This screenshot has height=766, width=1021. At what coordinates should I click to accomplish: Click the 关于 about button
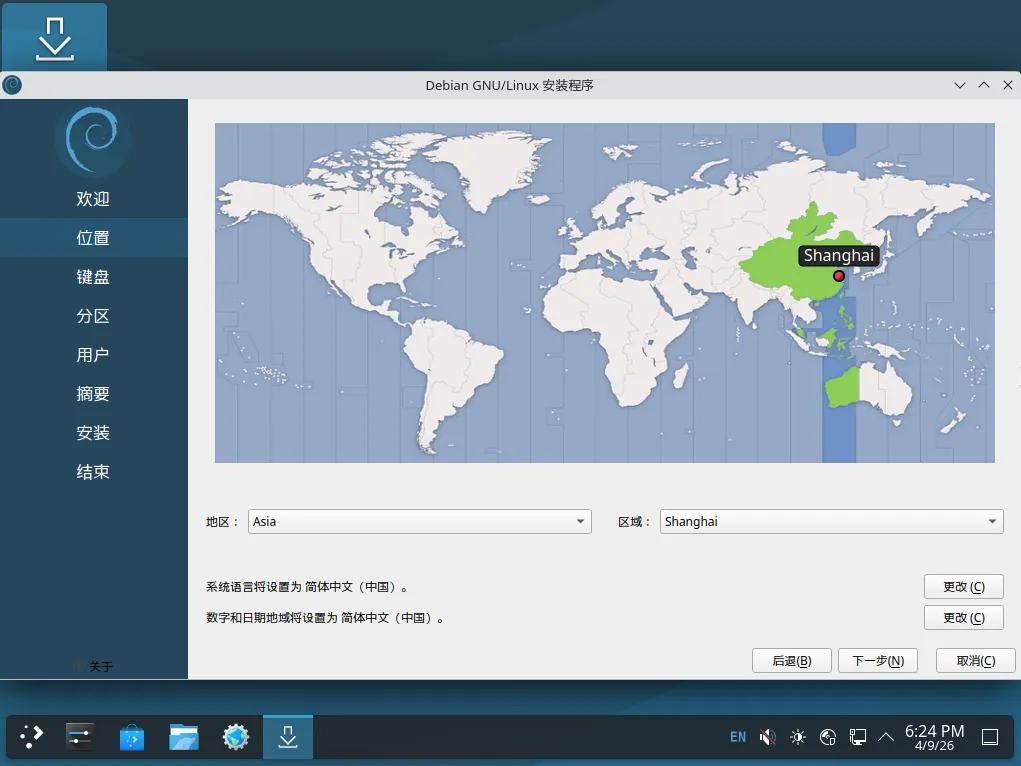pyautogui.click(x=94, y=666)
